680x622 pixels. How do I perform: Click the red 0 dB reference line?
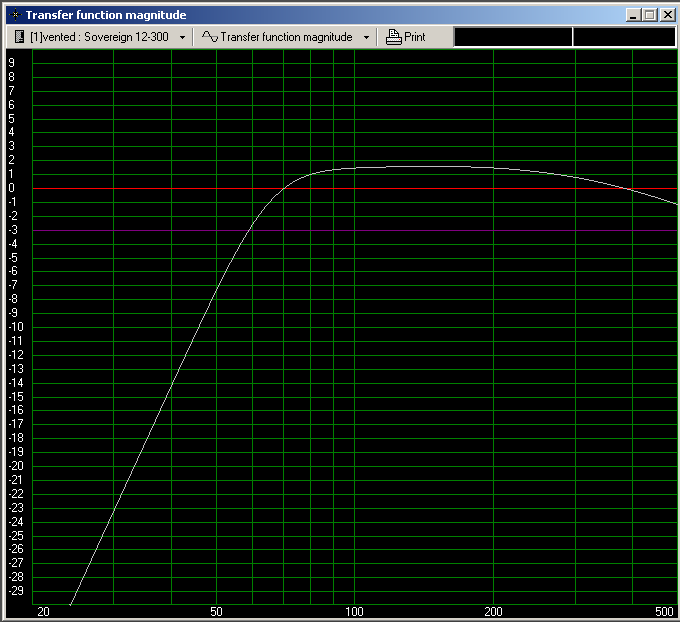pyautogui.click(x=150, y=188)
